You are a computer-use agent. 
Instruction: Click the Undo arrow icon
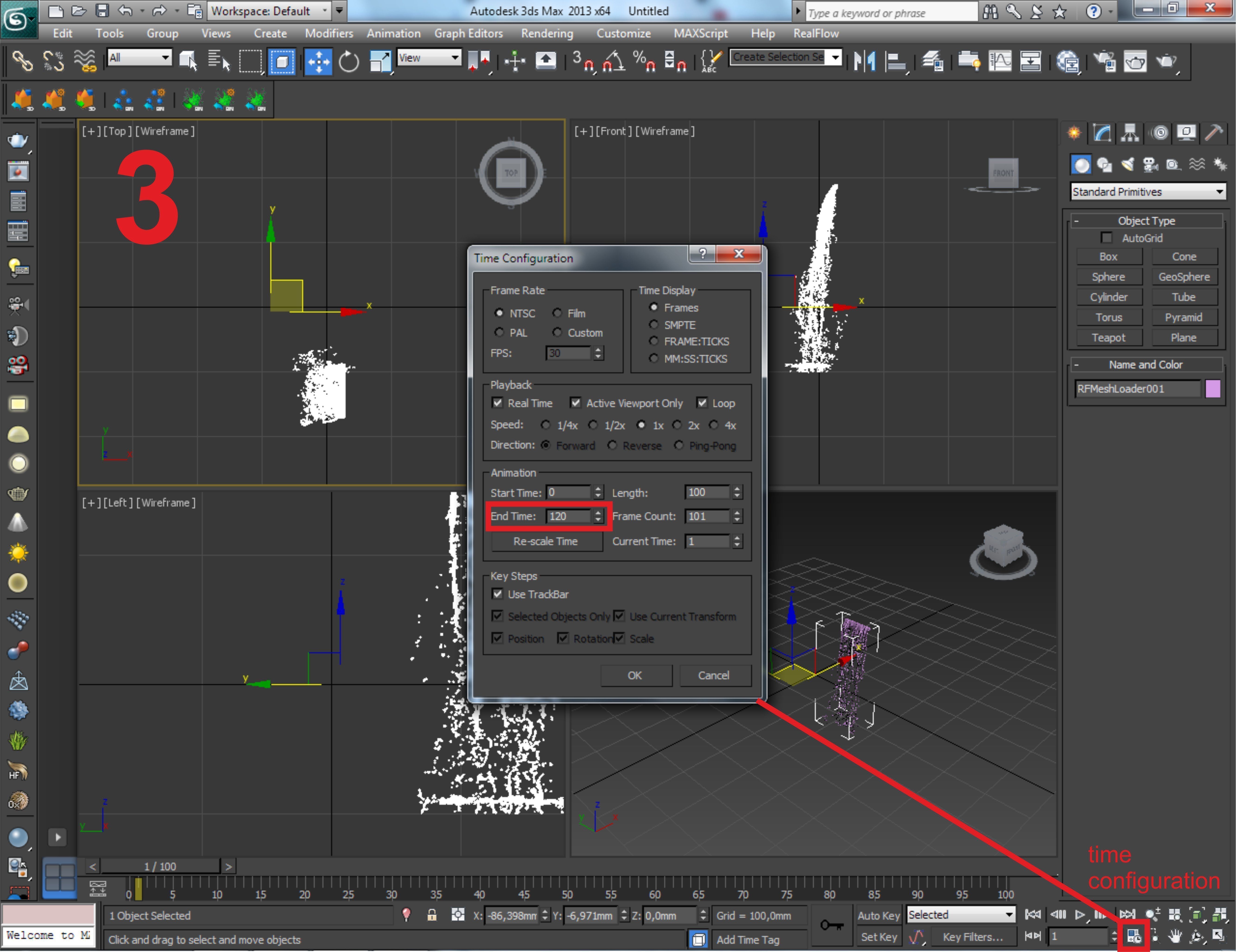tap(125, 10)
